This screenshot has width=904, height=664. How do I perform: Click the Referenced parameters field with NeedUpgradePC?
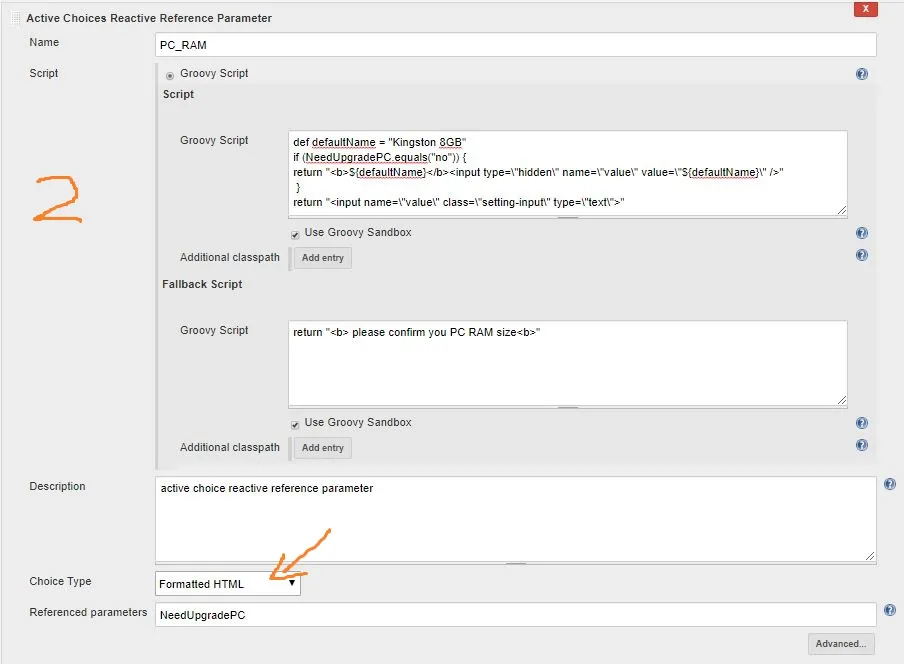pos(515,615)
